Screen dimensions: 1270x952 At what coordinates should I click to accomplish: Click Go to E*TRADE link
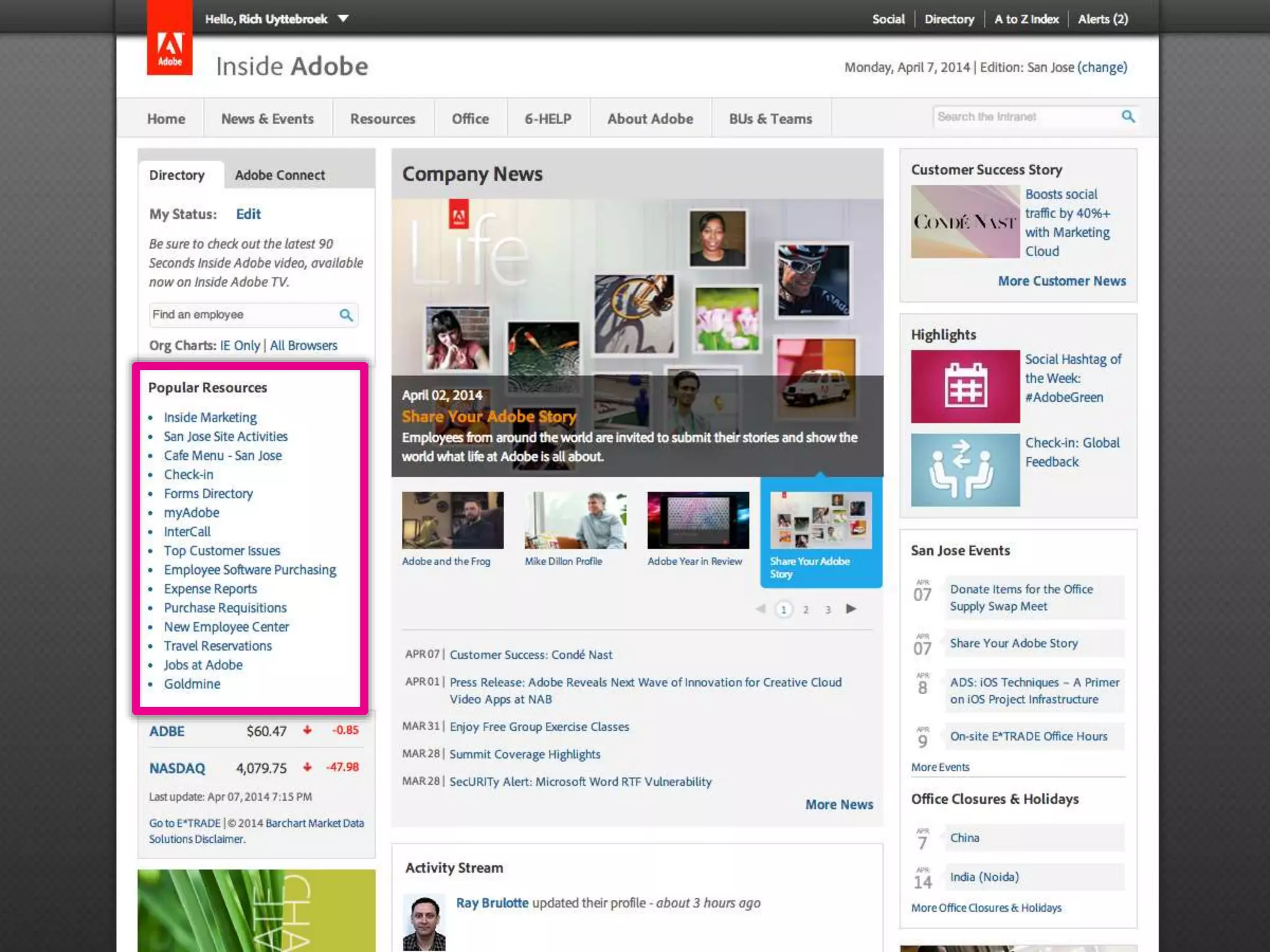(185, 823)
